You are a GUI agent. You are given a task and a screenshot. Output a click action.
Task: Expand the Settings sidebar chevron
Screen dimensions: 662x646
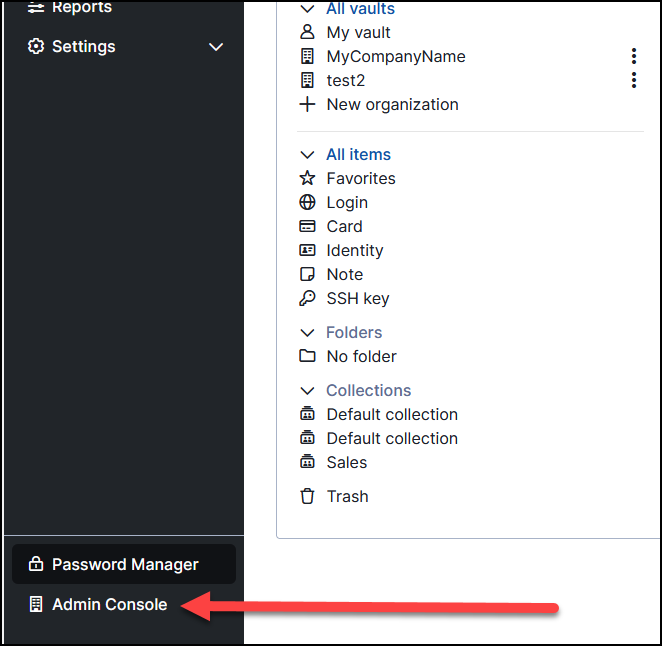(216, 47)
